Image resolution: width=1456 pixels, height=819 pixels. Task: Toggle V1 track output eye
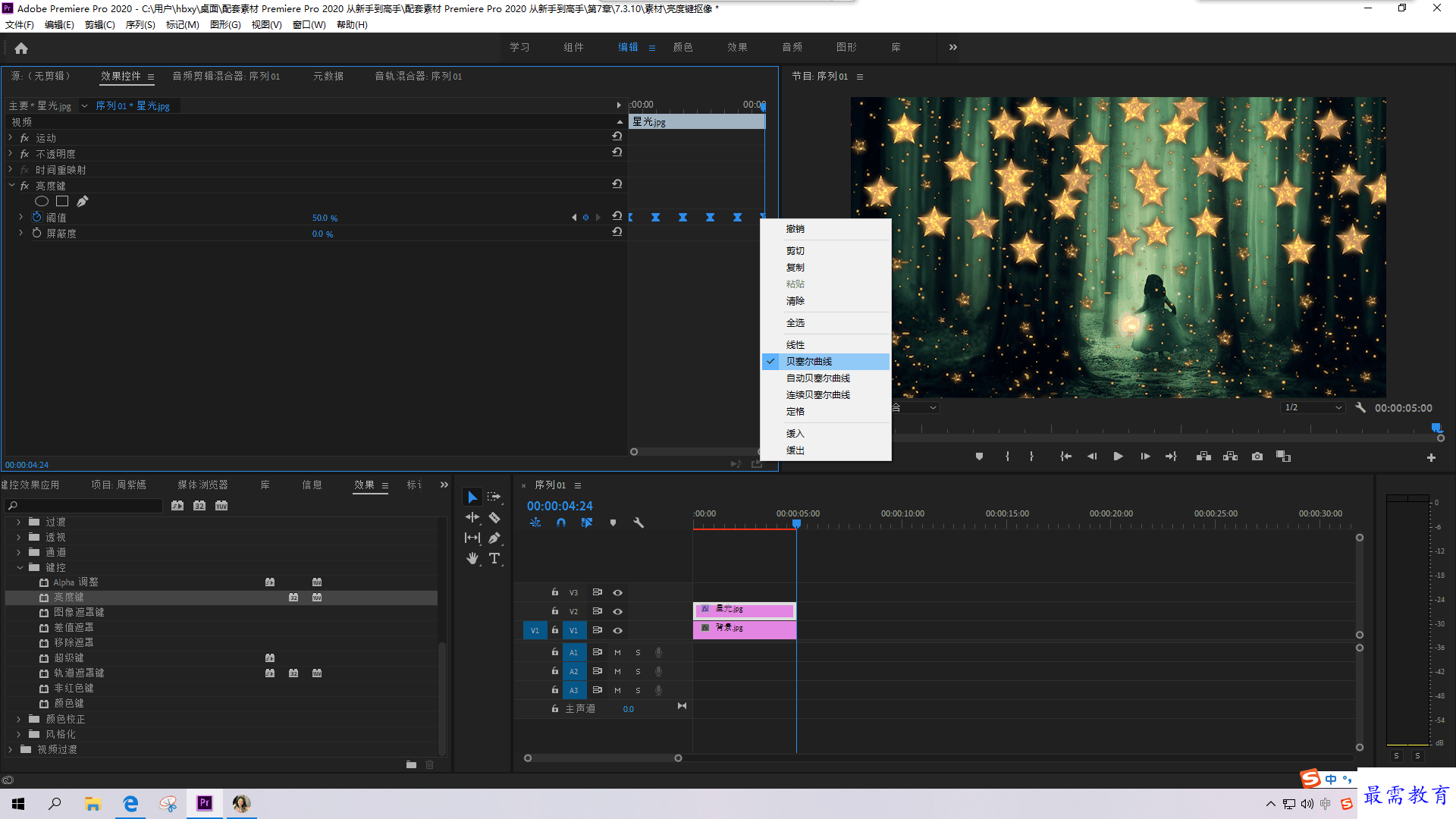click(617, 630)
